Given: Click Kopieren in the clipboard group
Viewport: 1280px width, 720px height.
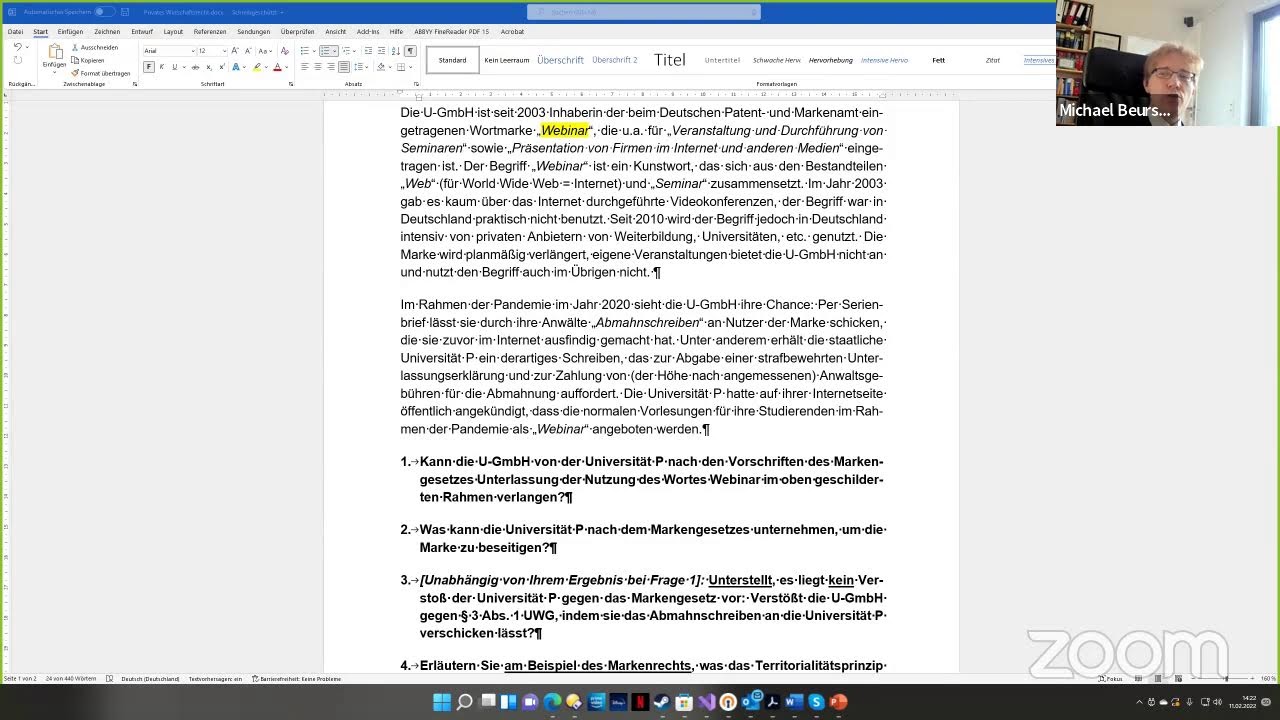Looking at the screenshot, I should click(x=87, y=60).
